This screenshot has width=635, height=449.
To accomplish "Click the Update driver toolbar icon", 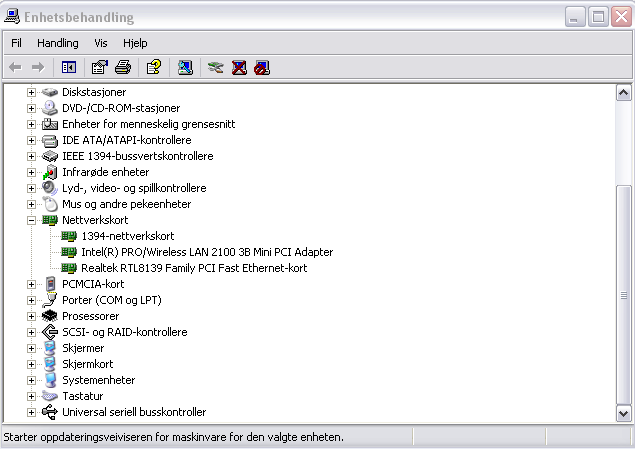I will (215, 67).
